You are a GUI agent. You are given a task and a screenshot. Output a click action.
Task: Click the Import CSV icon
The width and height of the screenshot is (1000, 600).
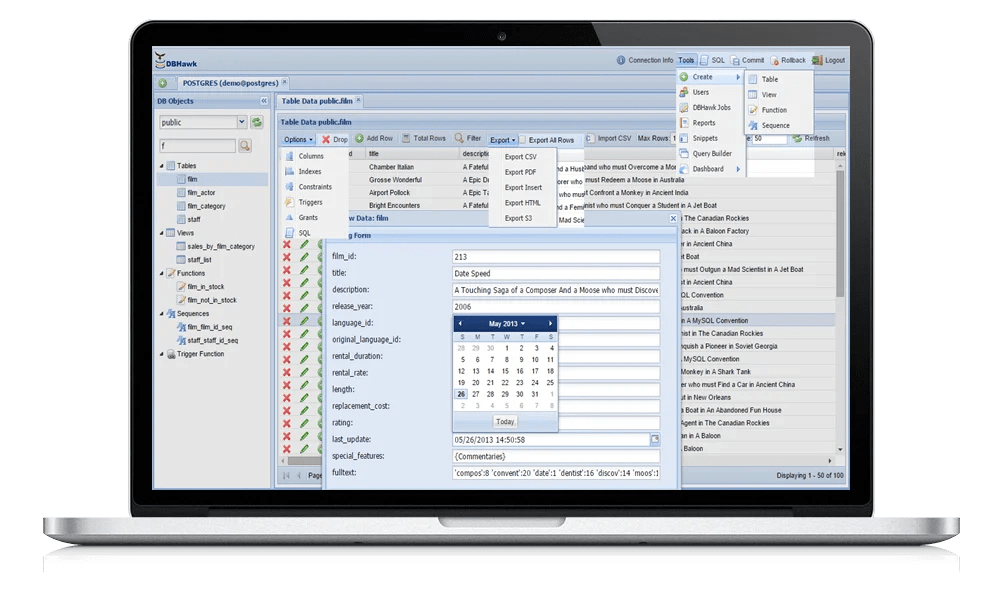[x=590, y=140]
